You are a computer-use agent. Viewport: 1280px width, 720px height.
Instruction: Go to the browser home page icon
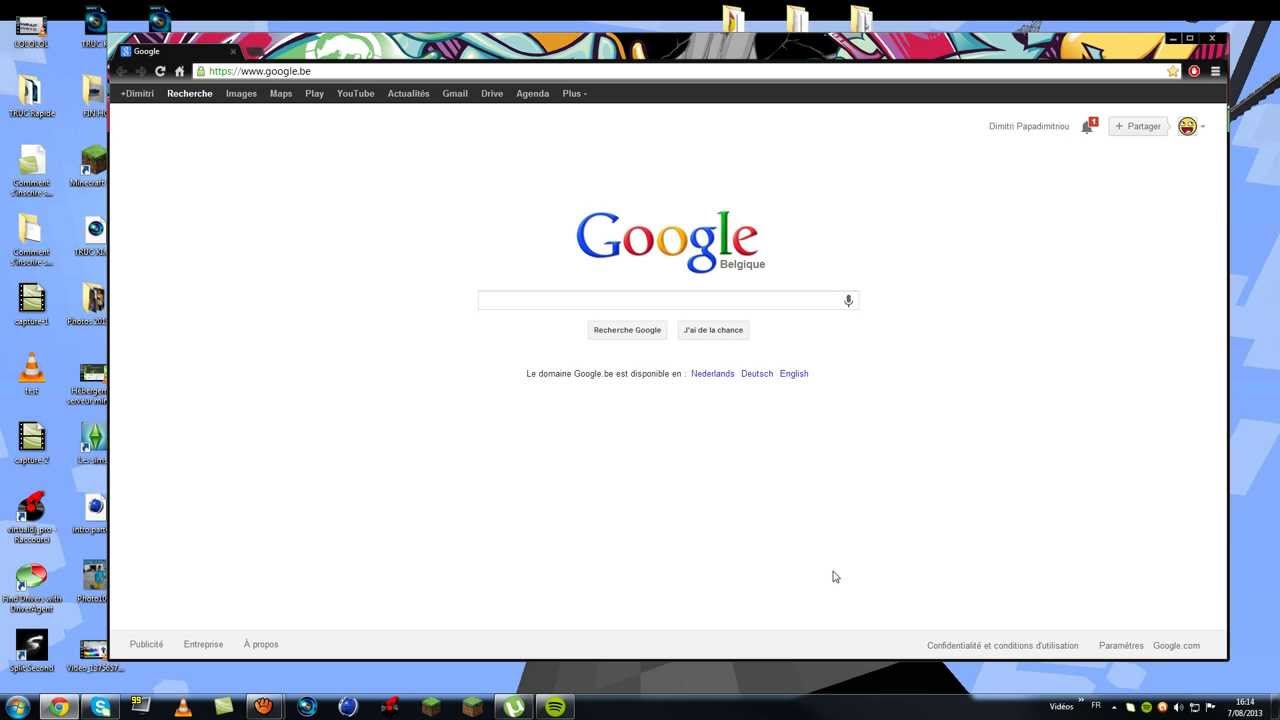(x=180, y=72)
